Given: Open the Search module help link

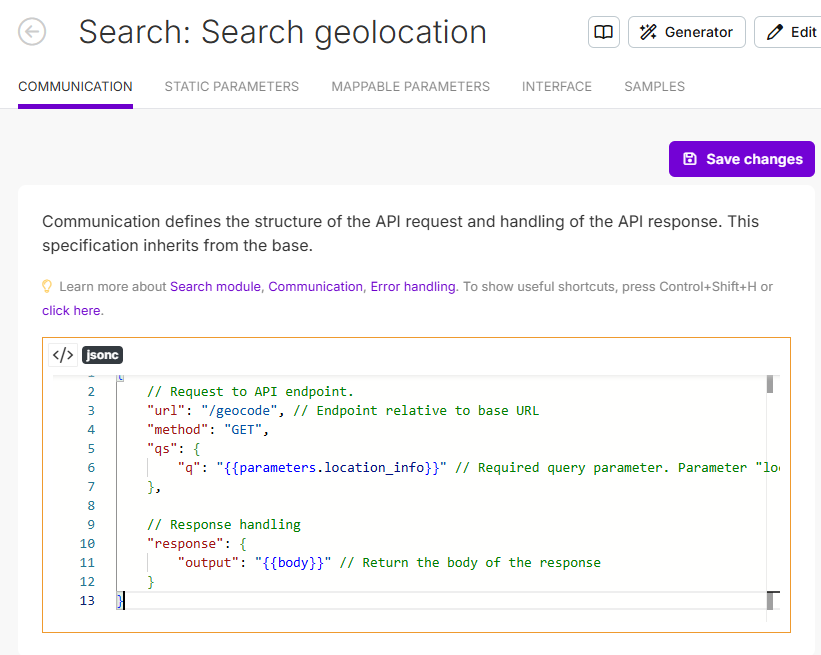Looking at the screenshot, I should pos(215,287).
